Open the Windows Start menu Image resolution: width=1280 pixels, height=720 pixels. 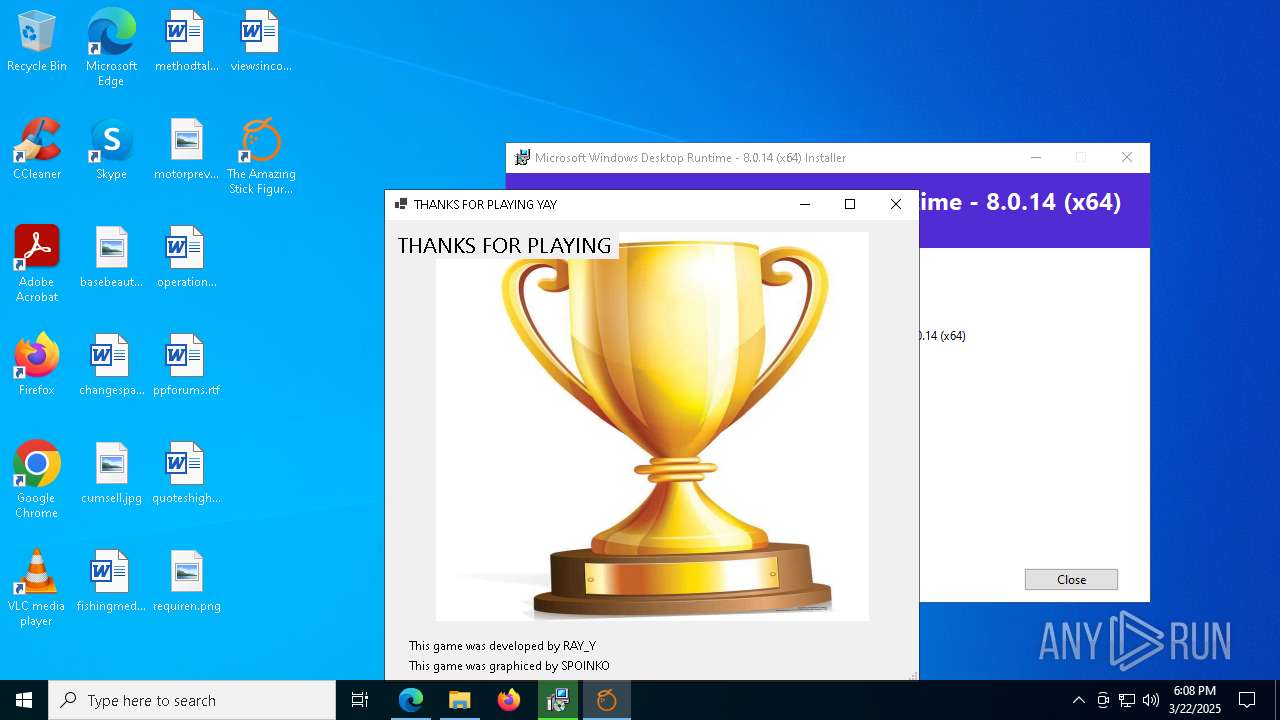[24, 700]
